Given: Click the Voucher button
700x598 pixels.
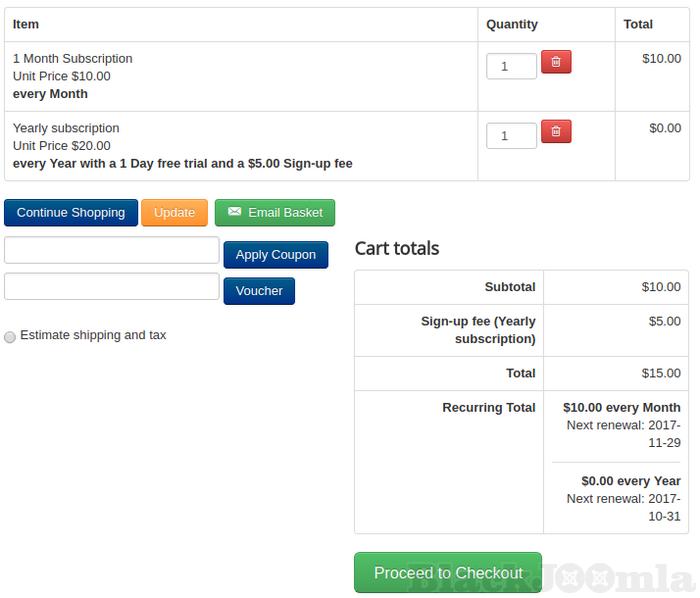Looking at the screenshot, I should (259, 291).
